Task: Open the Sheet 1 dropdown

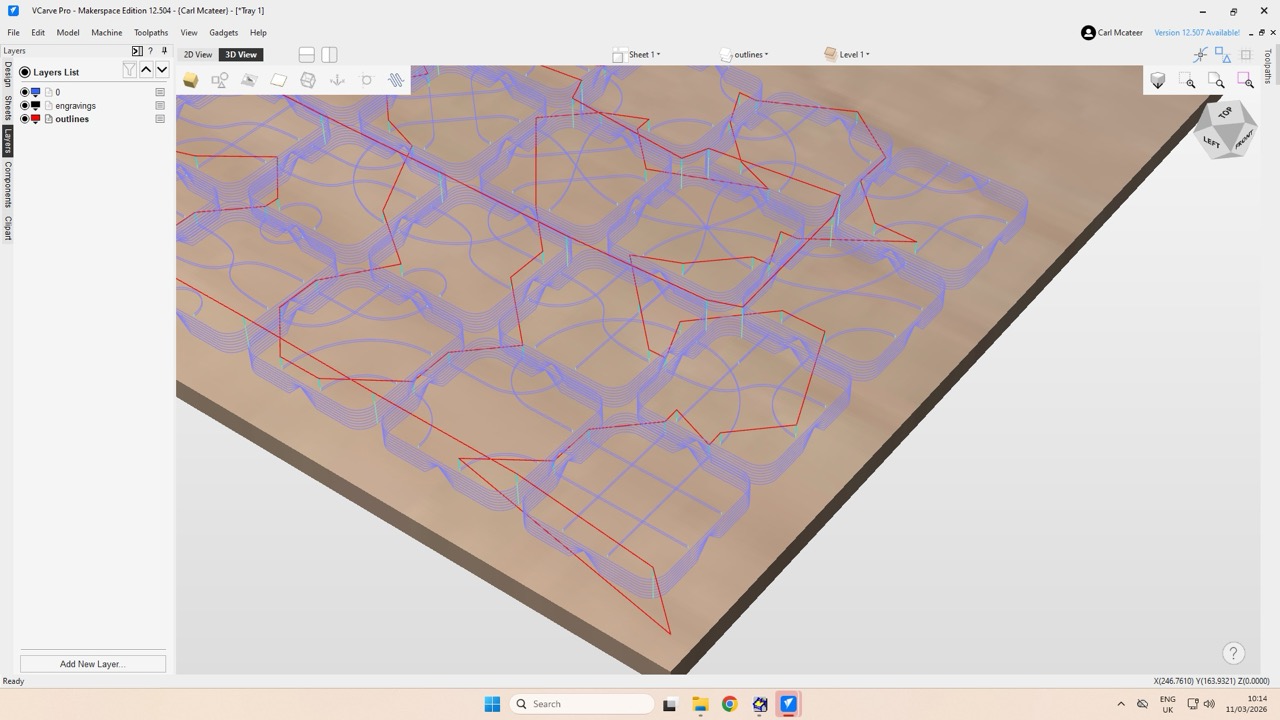Action: [x=637, y=55]
